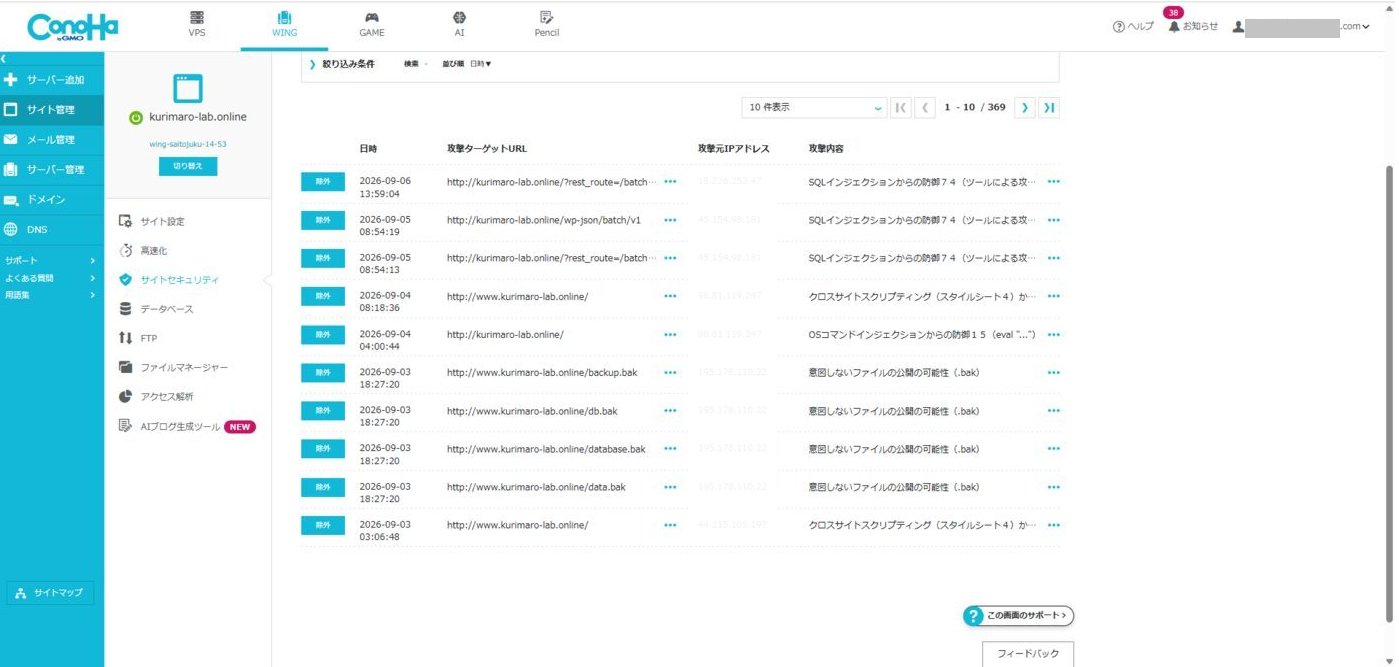Click 除外 for the 2026-09-06 13:59:04 entry
Image resolution: width=1399 pixels, height=667 pixels.
click(x=323, y=181)
